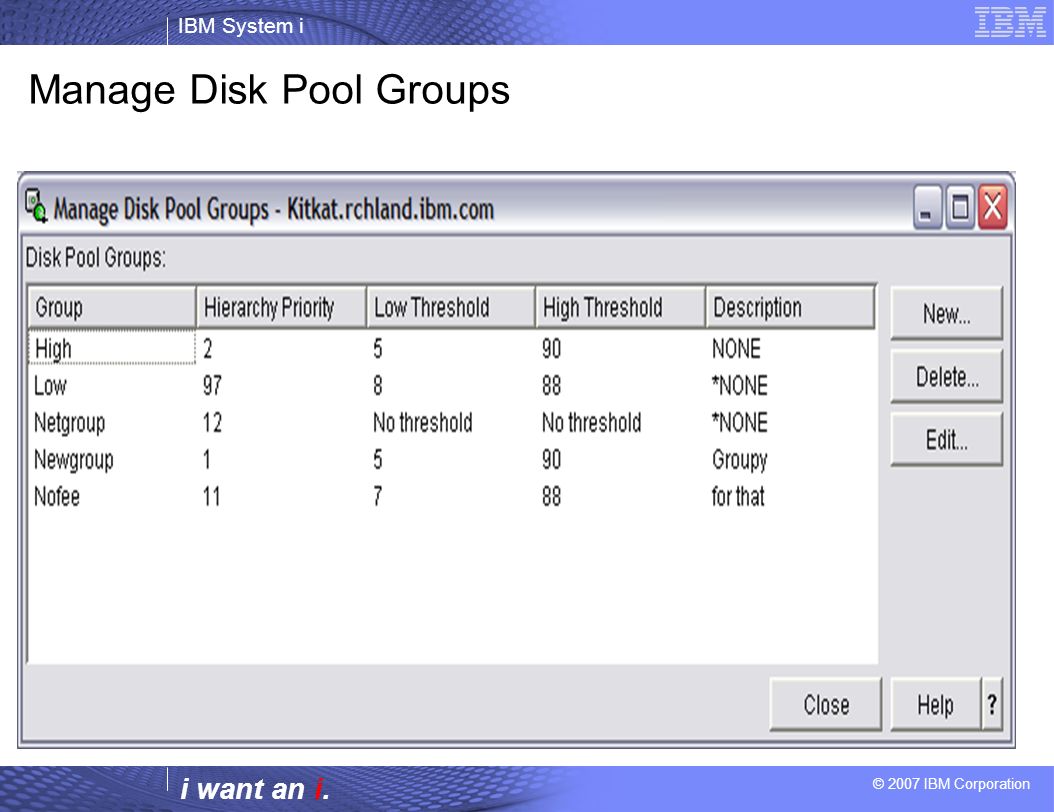Click priority value 2 in High row
This screenshot has height=812, width=1054.
click(208, 349)
